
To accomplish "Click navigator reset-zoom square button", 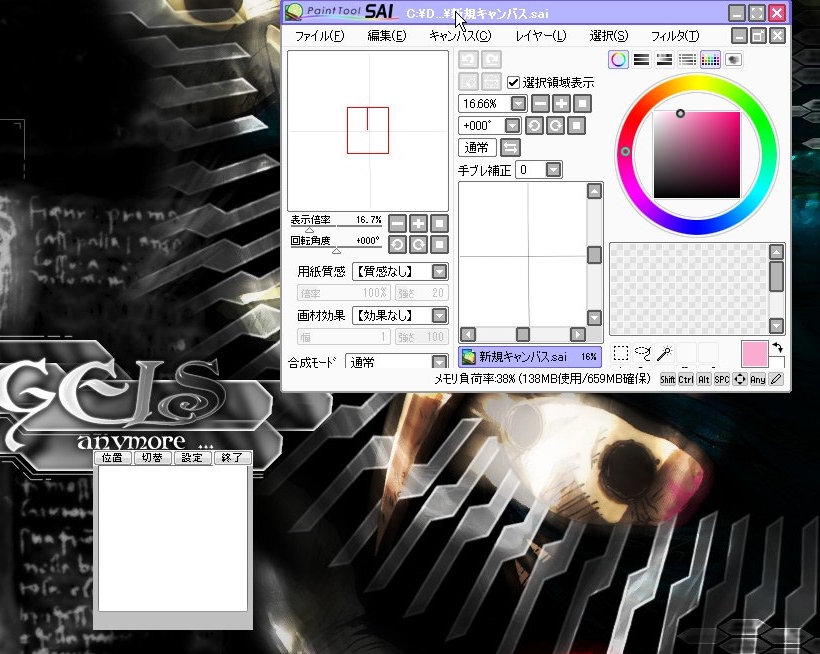I will (439, 224).
